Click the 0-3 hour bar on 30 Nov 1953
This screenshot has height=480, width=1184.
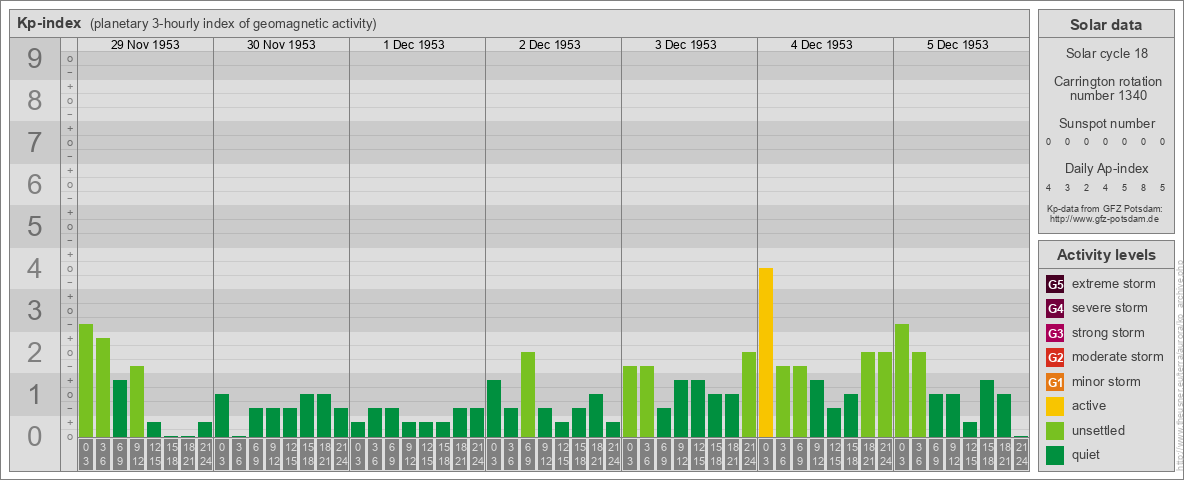[222, 416]
